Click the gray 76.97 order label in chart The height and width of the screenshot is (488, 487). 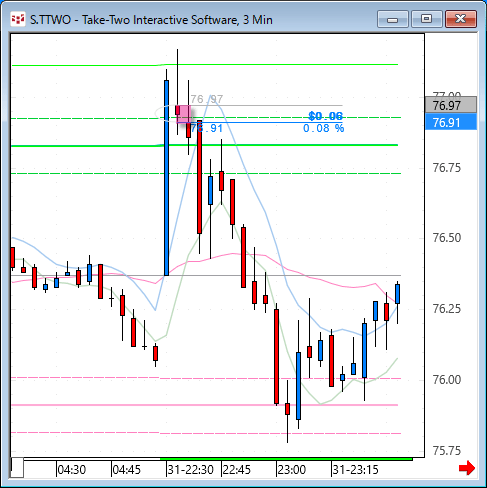pyautogui.click(x=207, y=99)
